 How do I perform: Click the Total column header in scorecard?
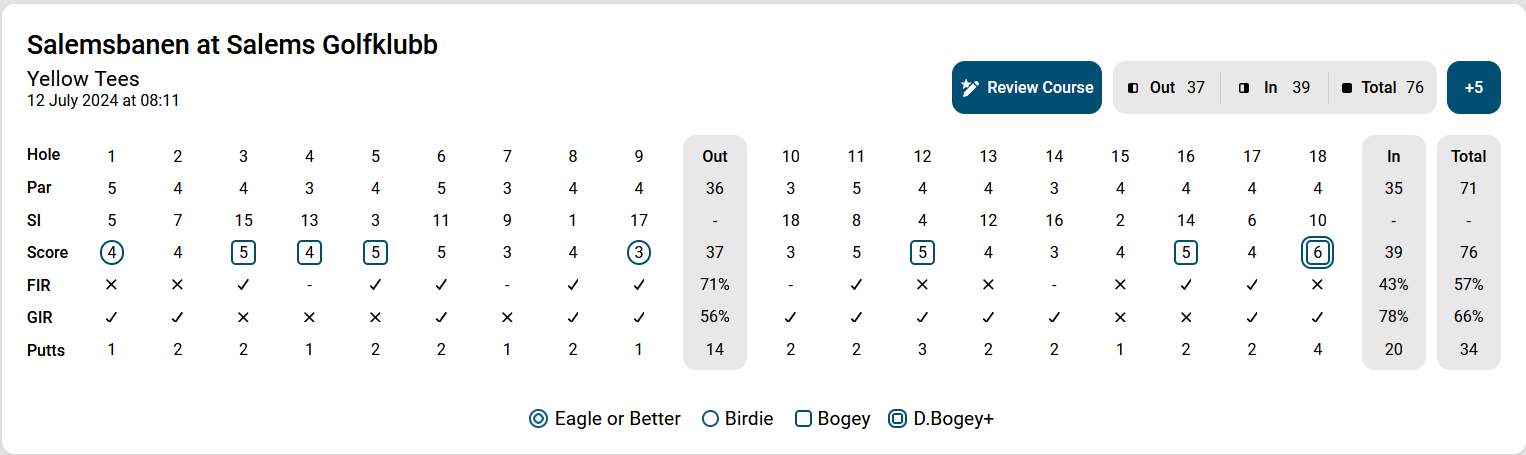click(x=1469, y=156)
